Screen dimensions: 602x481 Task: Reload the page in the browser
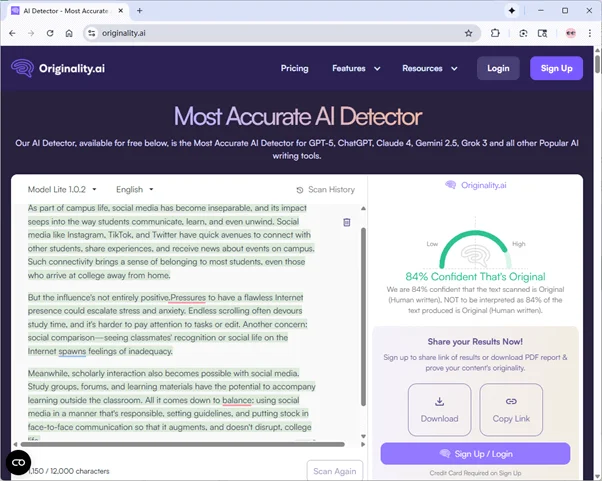pyautogui.click(x=50, y=33)
